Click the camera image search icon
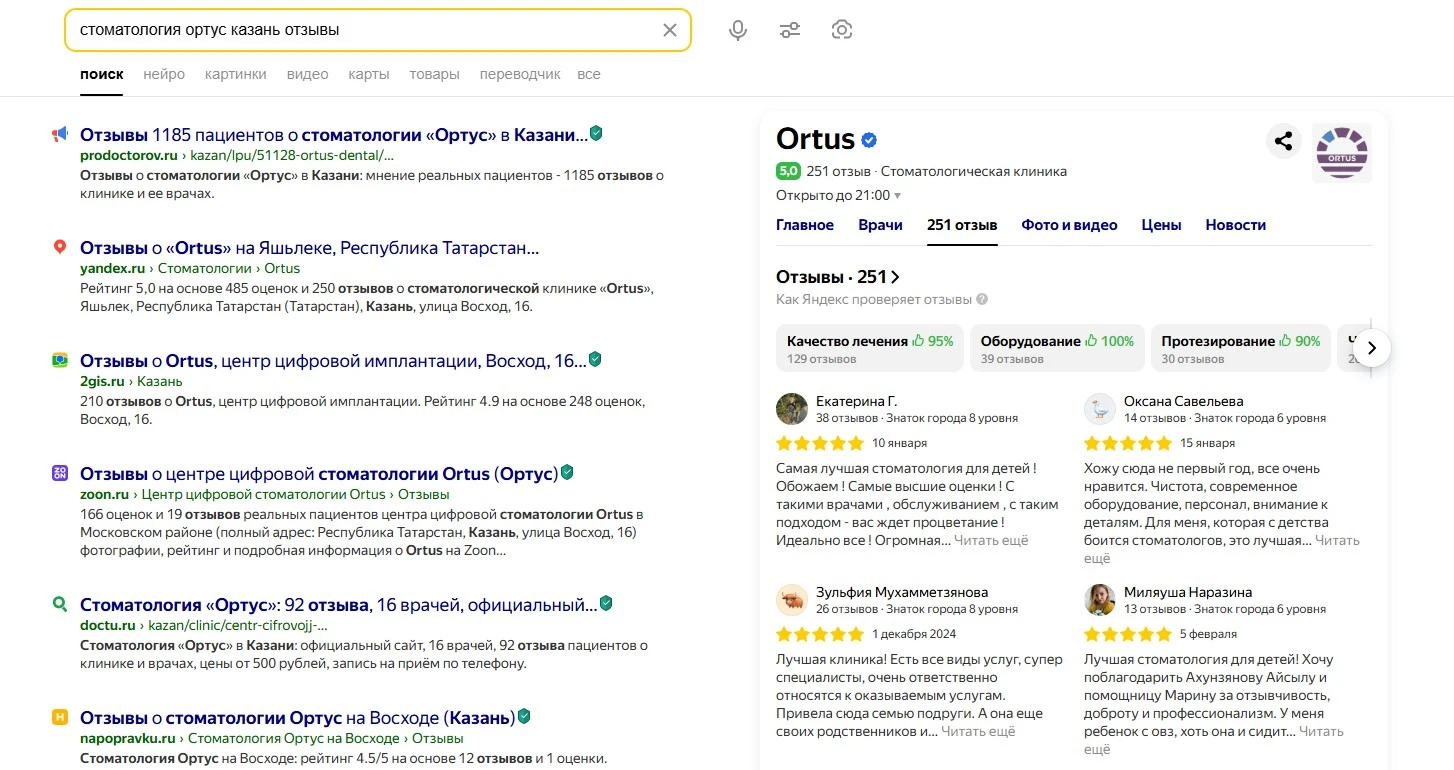 [842, 30]
